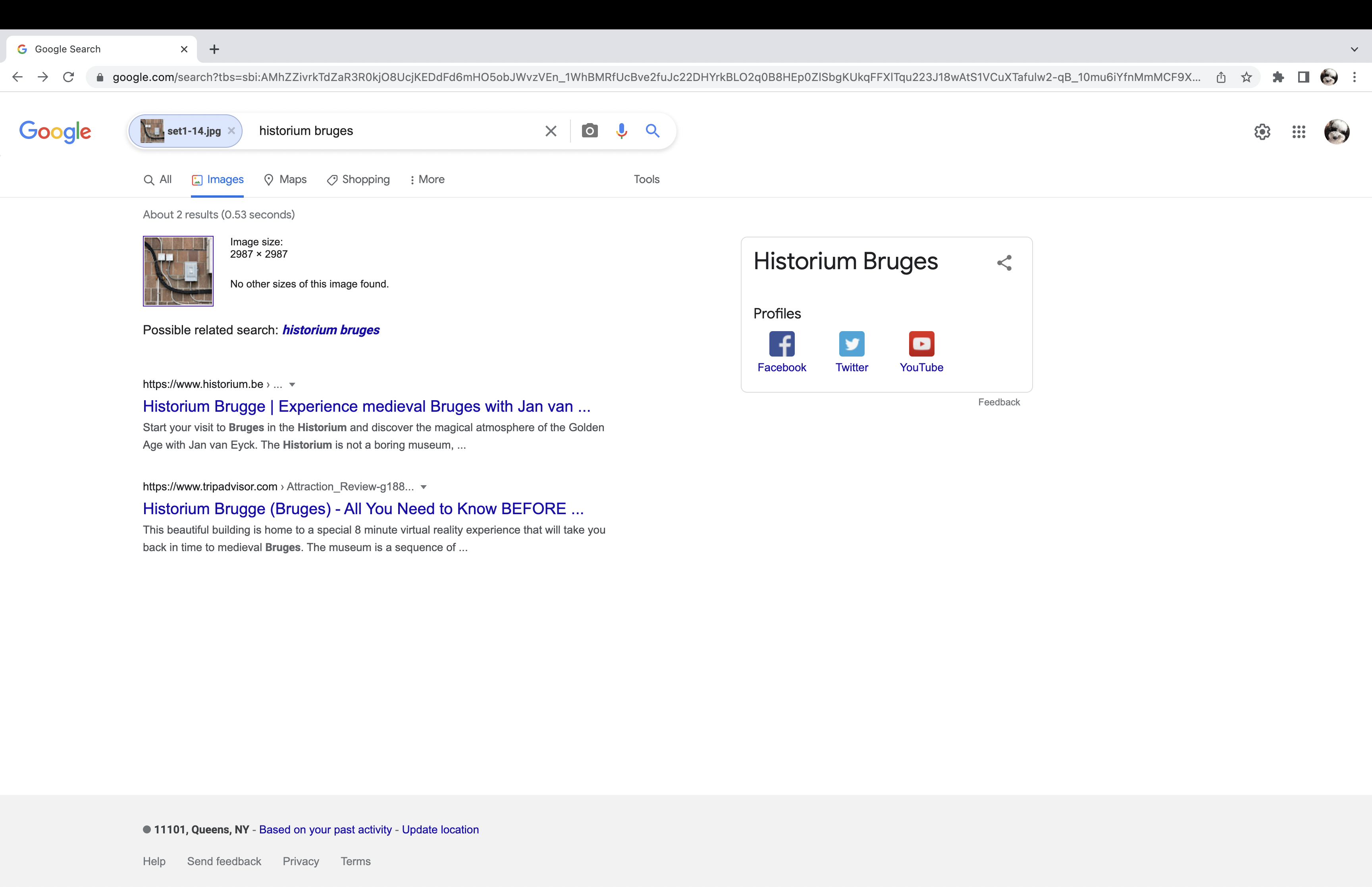Share the Historium Bruges knowledge panel

(x=1004, y=262)
